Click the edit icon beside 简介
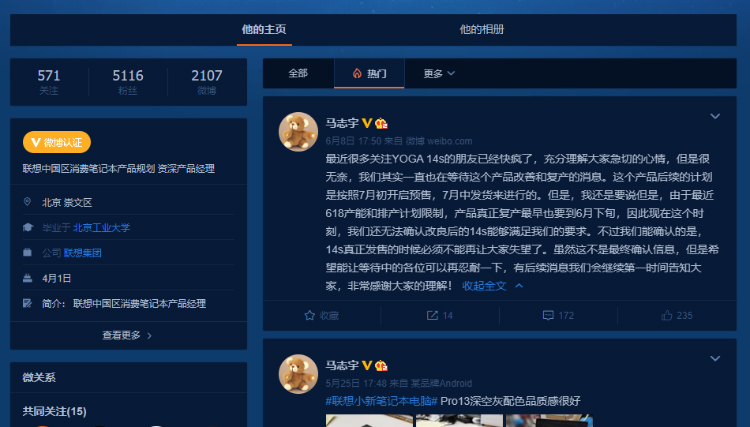750x427 pixels. point(27,303)
